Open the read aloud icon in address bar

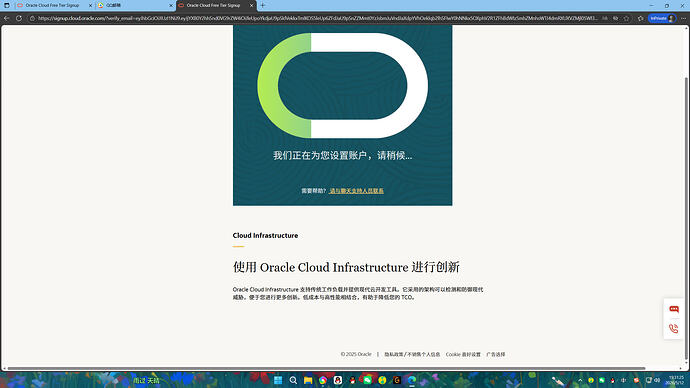605,18
